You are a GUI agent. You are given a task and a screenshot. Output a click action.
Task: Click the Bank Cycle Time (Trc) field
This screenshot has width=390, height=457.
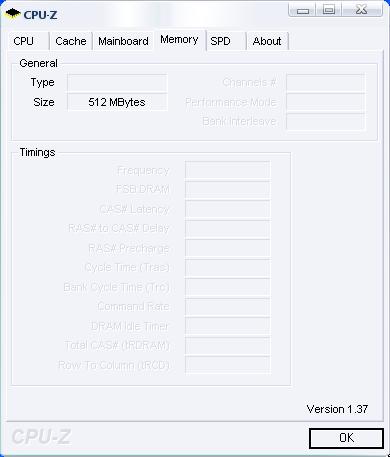point(227,287)
